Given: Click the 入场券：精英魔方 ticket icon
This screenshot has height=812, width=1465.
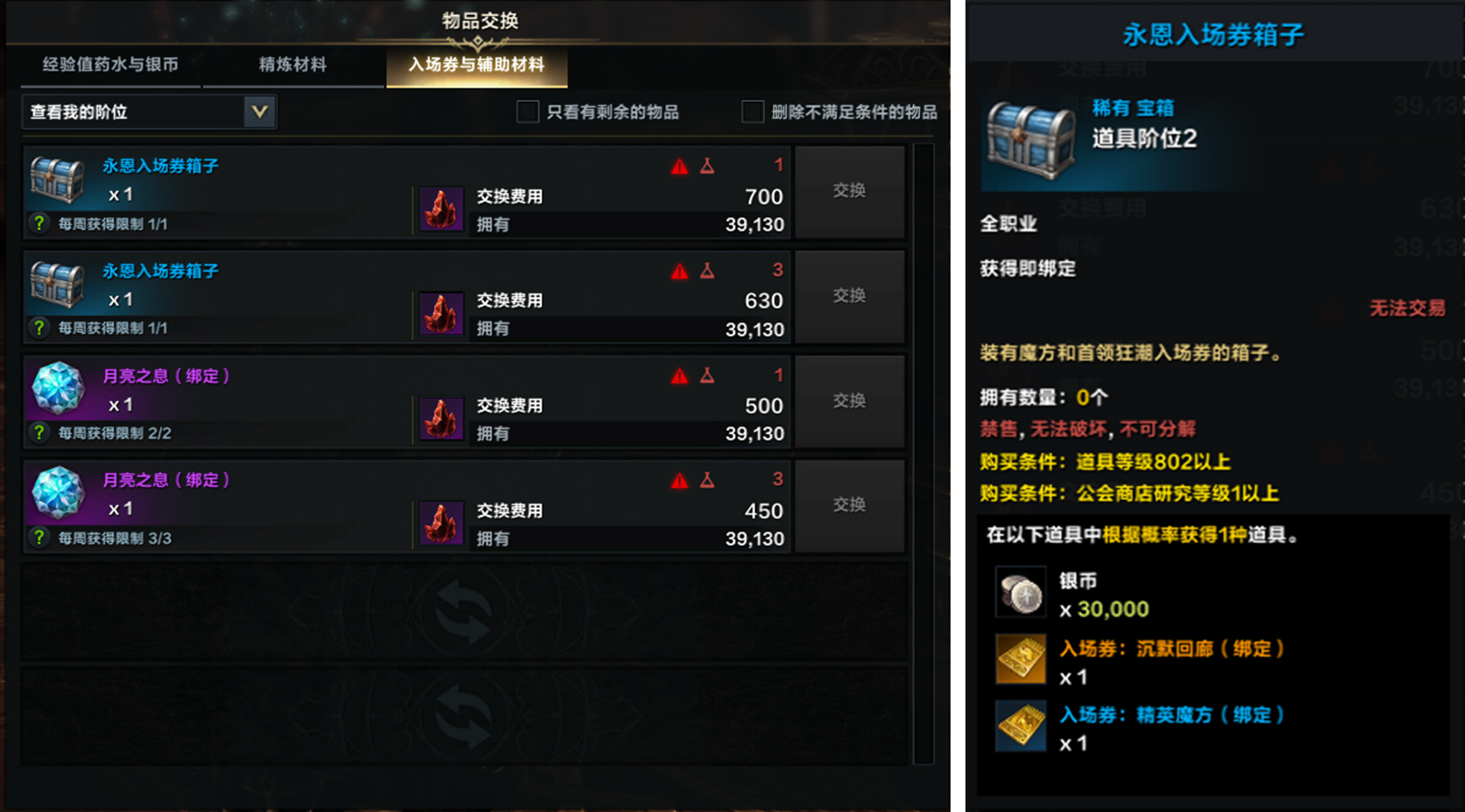Looking at the screenshot, I should tap(1021, 727).
